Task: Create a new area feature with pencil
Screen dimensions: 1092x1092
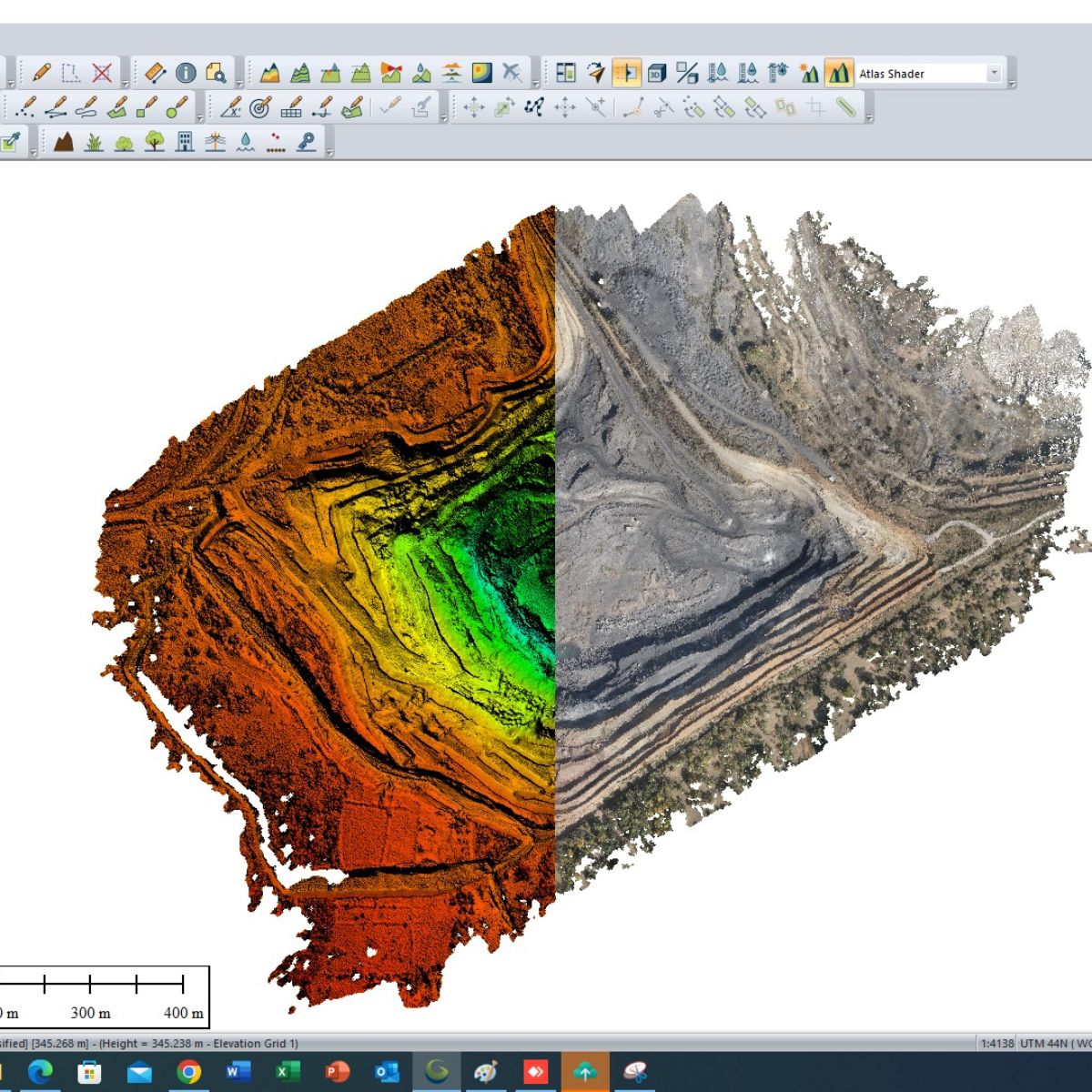Action: [116, 108]
